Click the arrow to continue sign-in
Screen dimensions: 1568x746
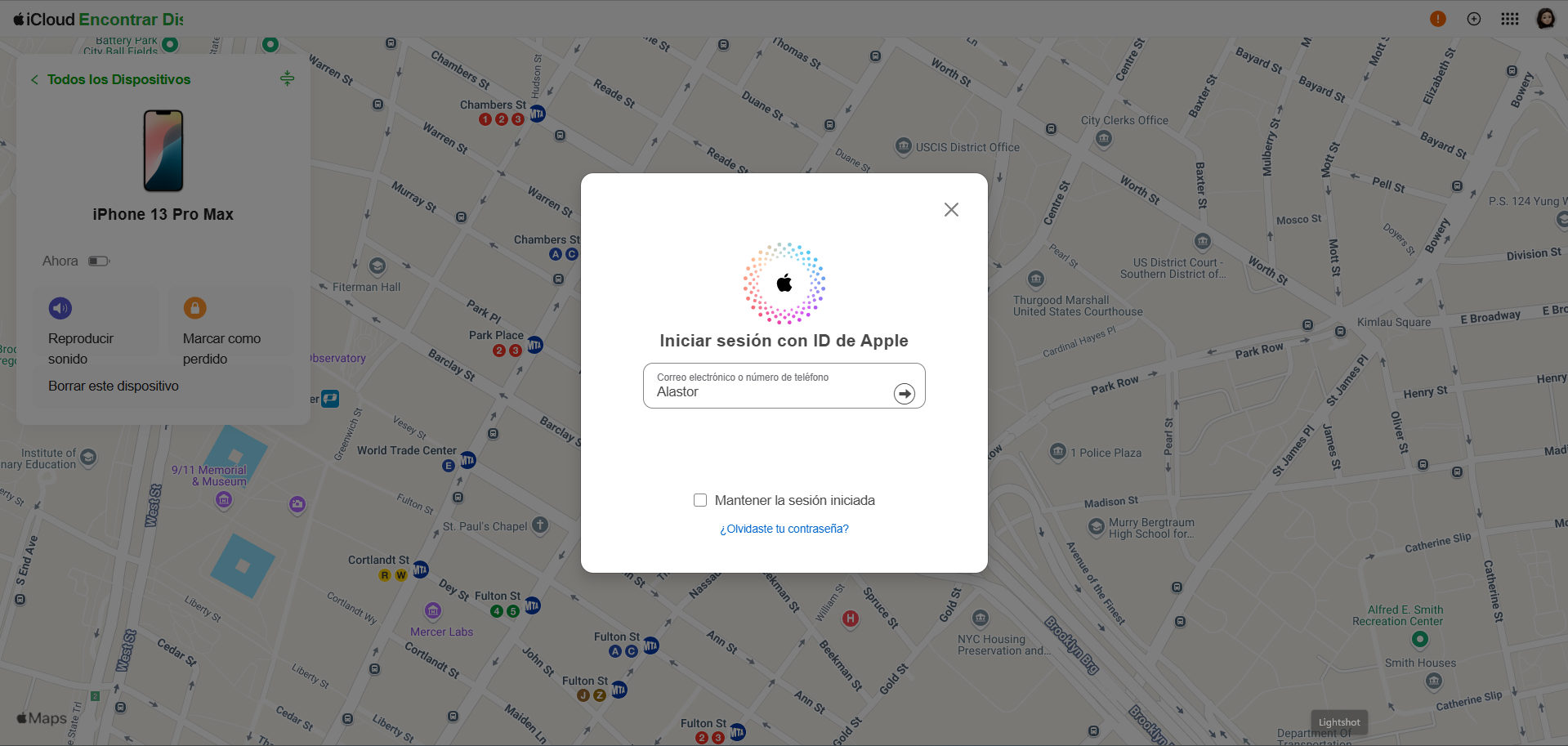pos(904,394)
